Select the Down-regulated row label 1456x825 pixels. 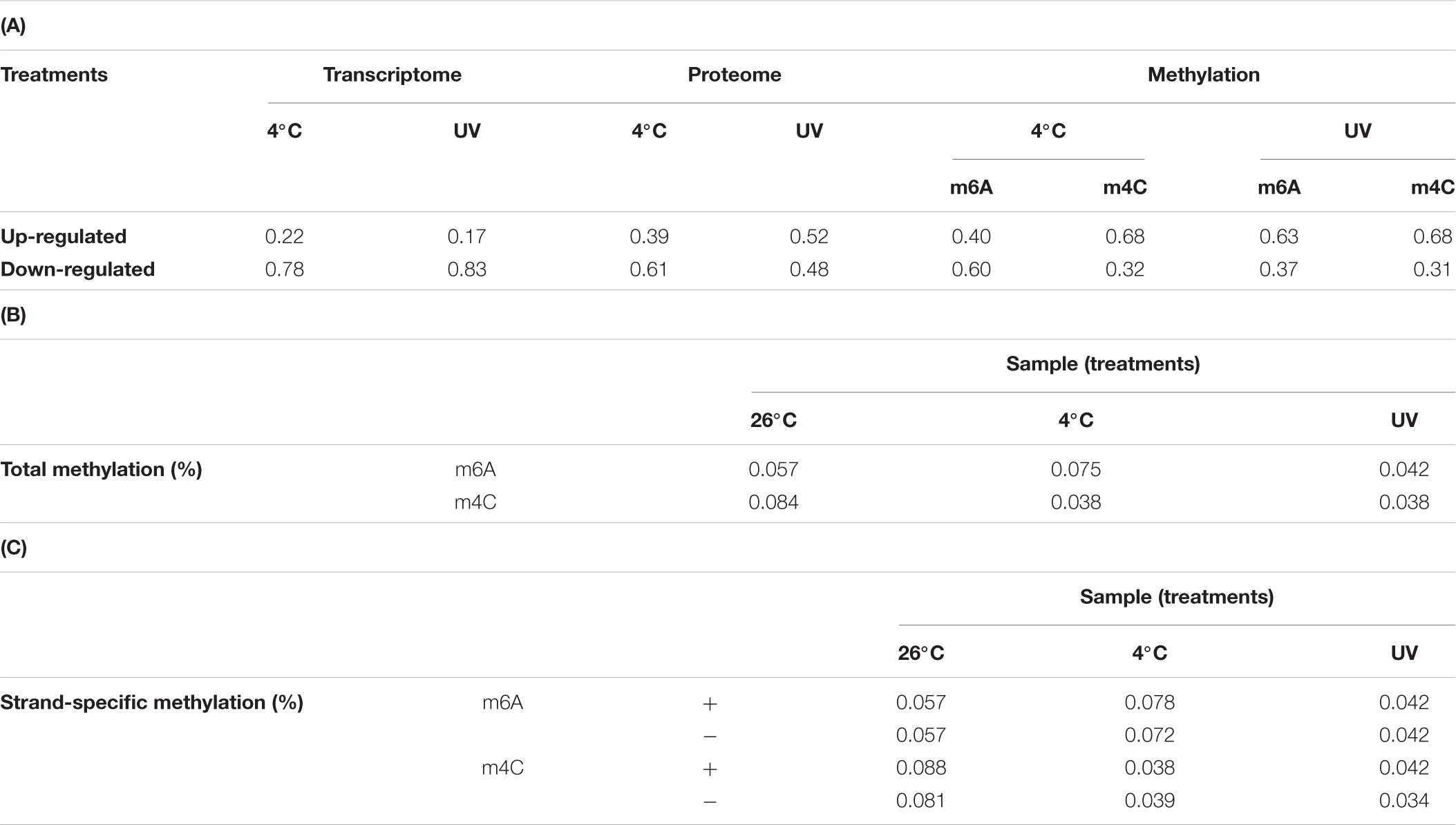77,269
